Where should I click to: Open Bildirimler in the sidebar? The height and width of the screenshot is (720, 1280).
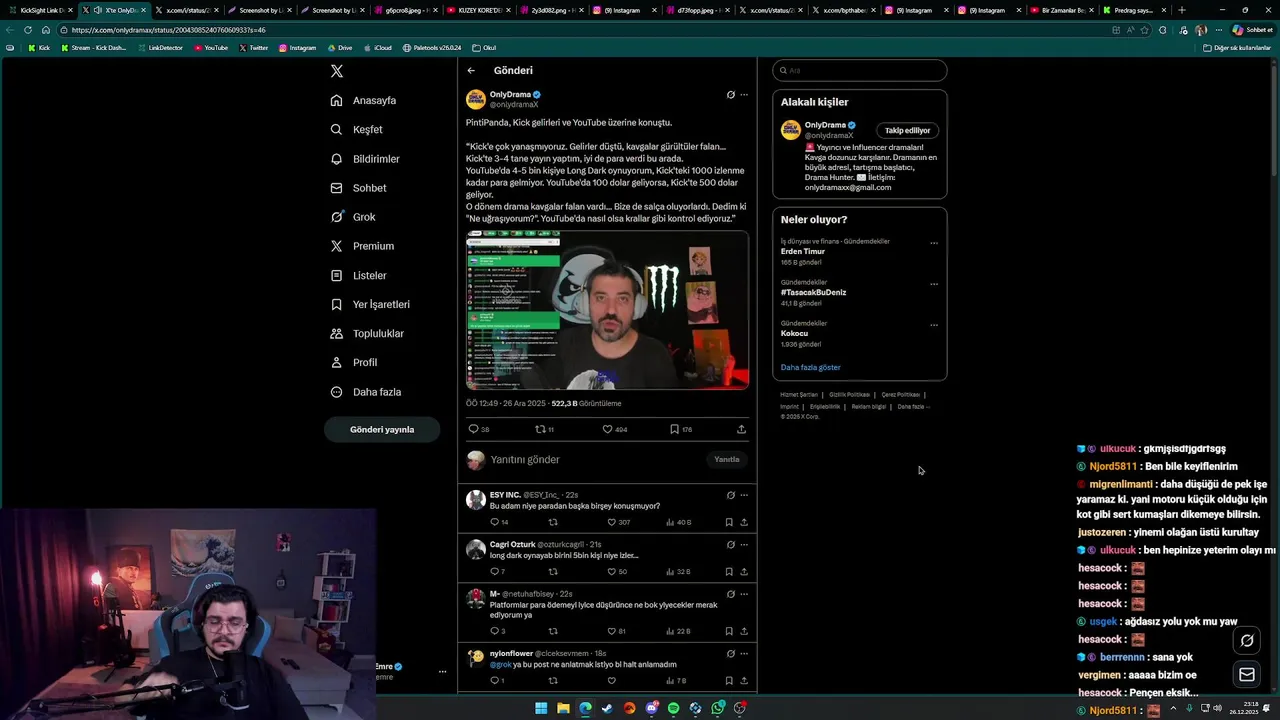(365, 159)
